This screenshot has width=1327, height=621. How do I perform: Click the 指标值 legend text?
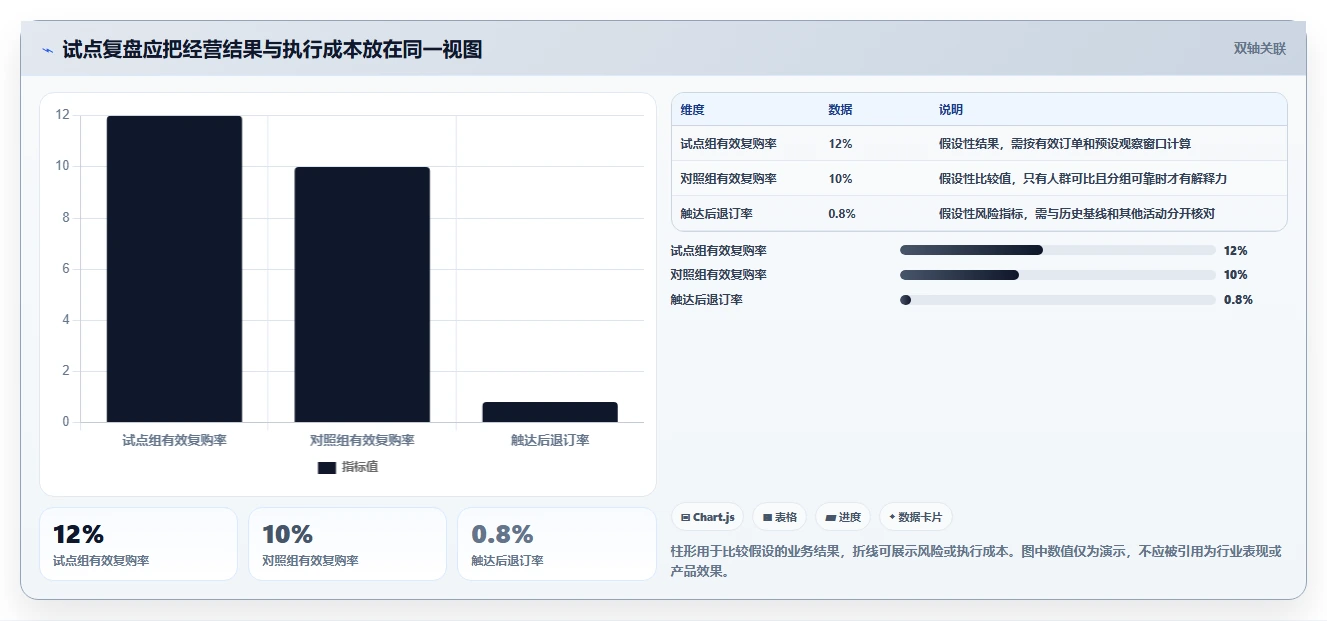pos(360,467)
